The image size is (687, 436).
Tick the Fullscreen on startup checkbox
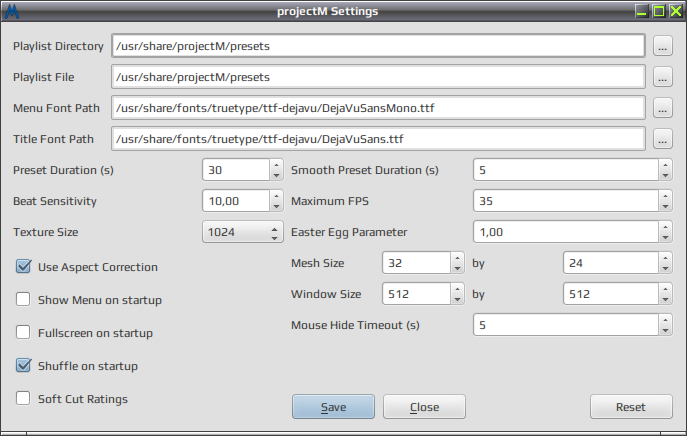click(x=23, y=332)
